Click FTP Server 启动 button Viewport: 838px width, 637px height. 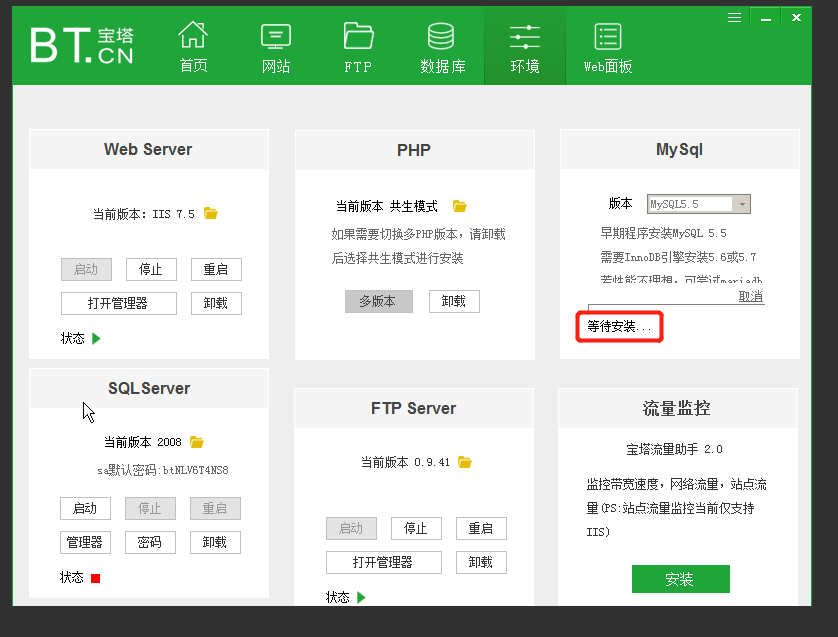pos(351,529)
